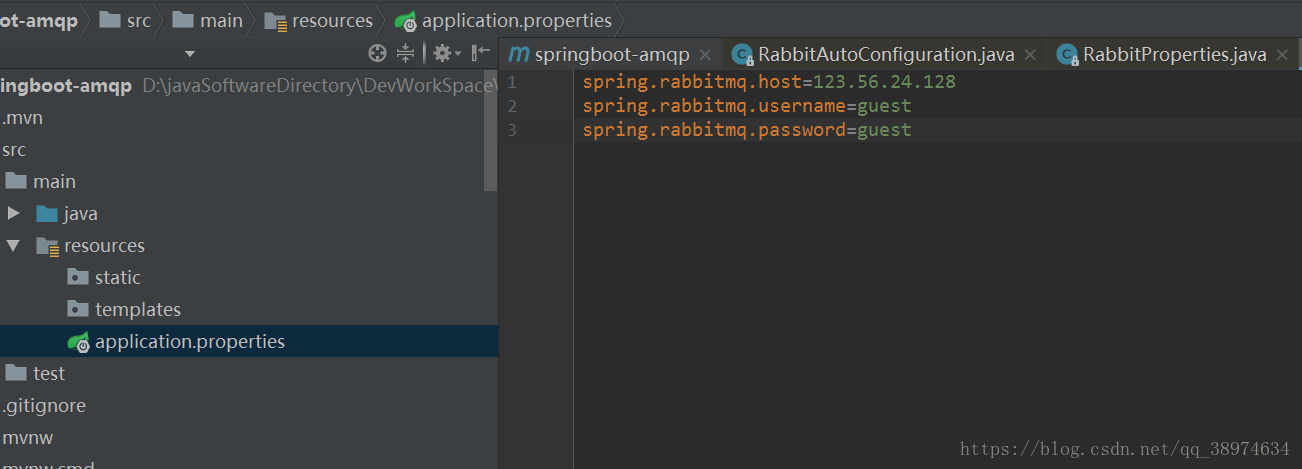
Task: Expand the java folder tree arrow
Action: (x=13, y=213)
